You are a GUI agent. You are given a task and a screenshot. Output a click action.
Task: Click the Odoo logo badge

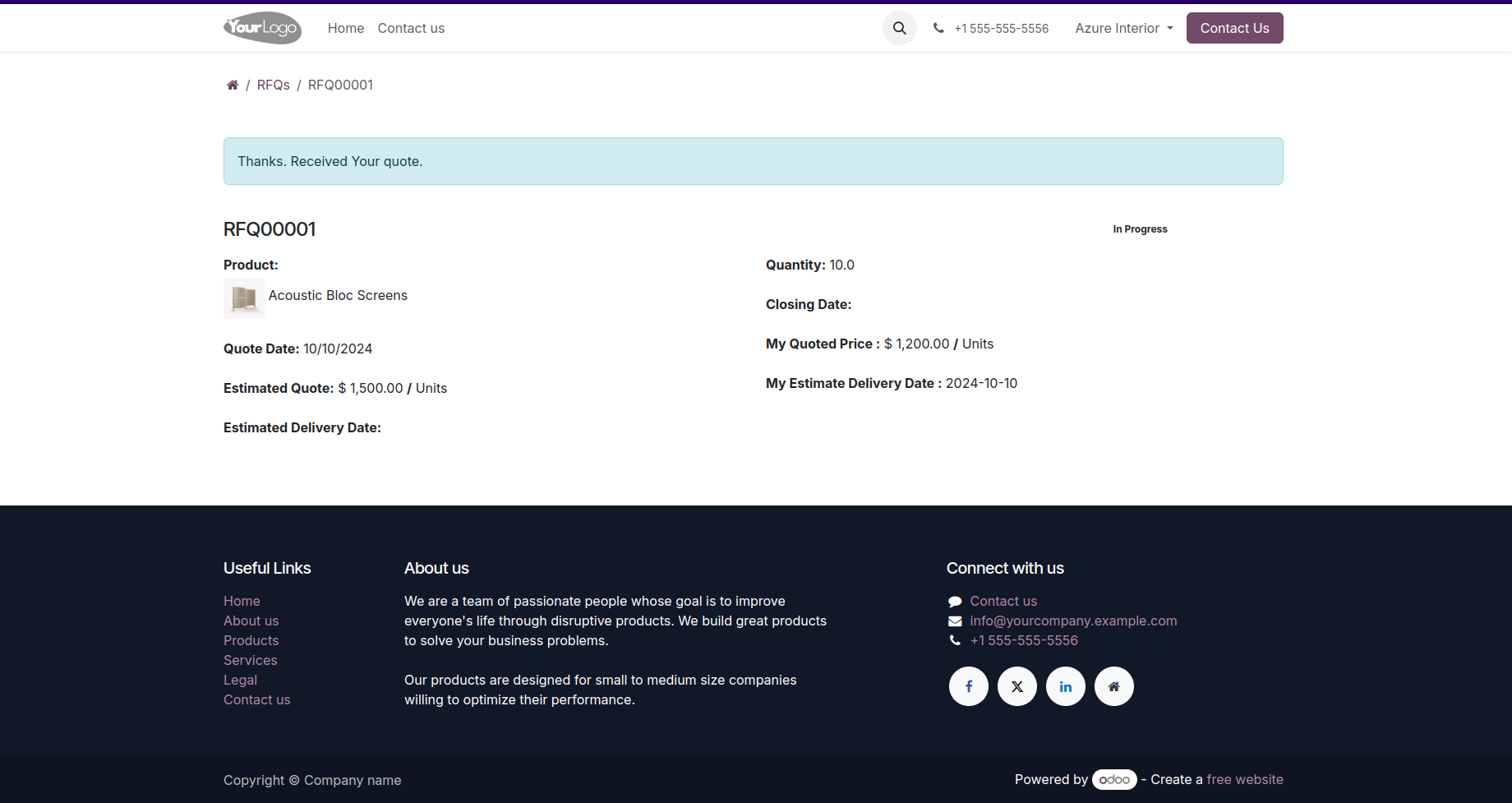[1114, 779]
